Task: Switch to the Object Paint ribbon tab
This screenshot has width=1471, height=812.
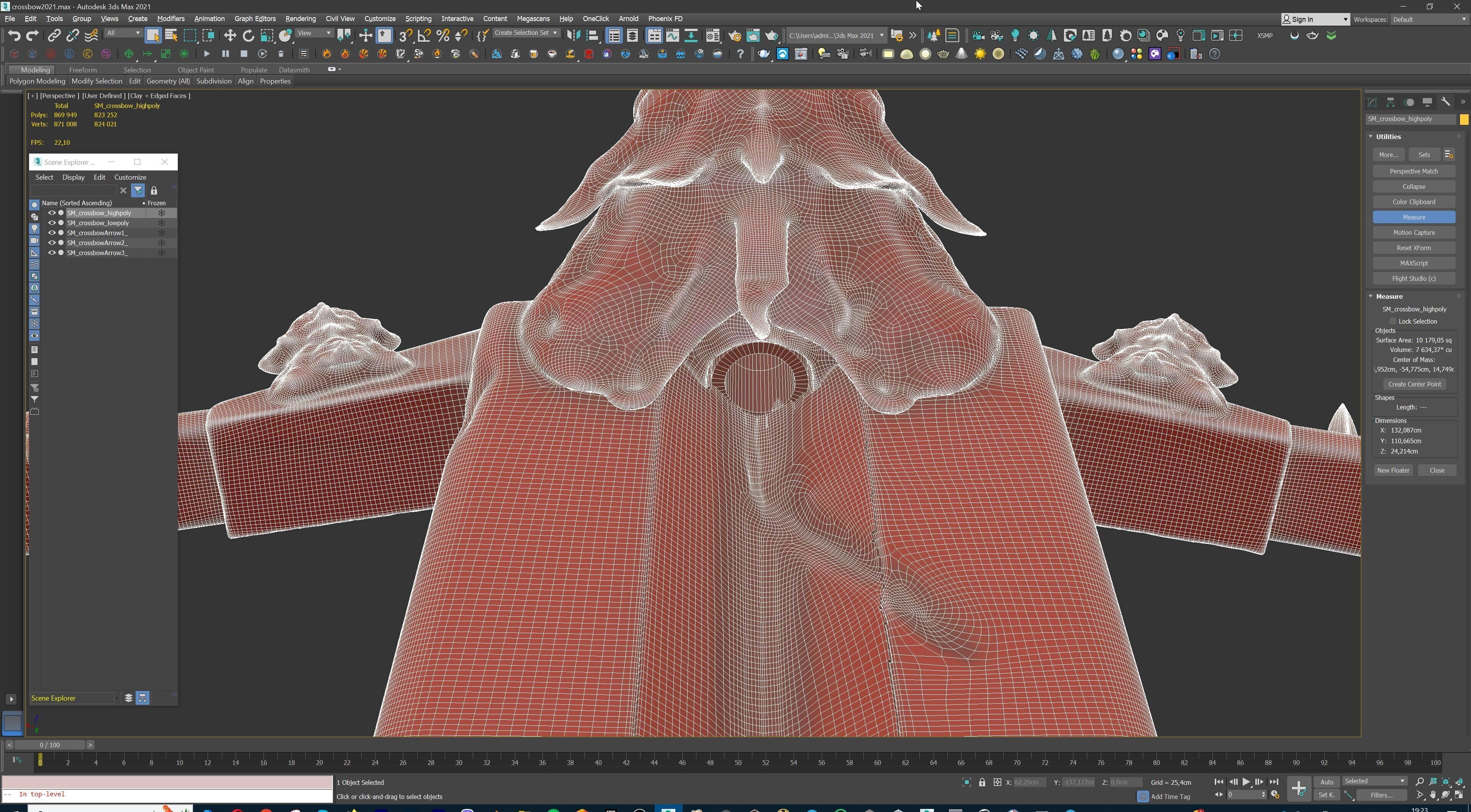Action: [x=195, y=70]
